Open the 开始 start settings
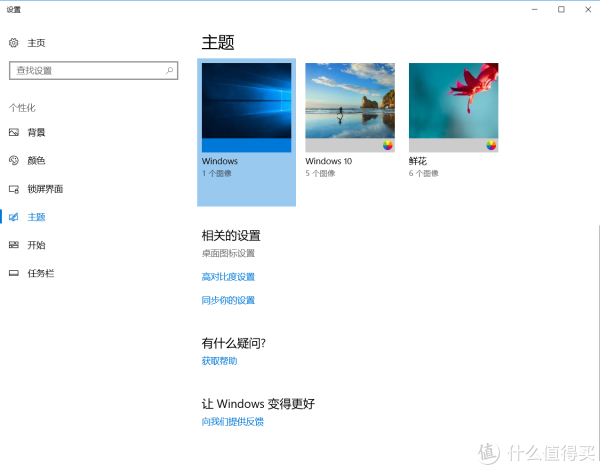Viewport: 600px width, 470px height. point(36,245)
